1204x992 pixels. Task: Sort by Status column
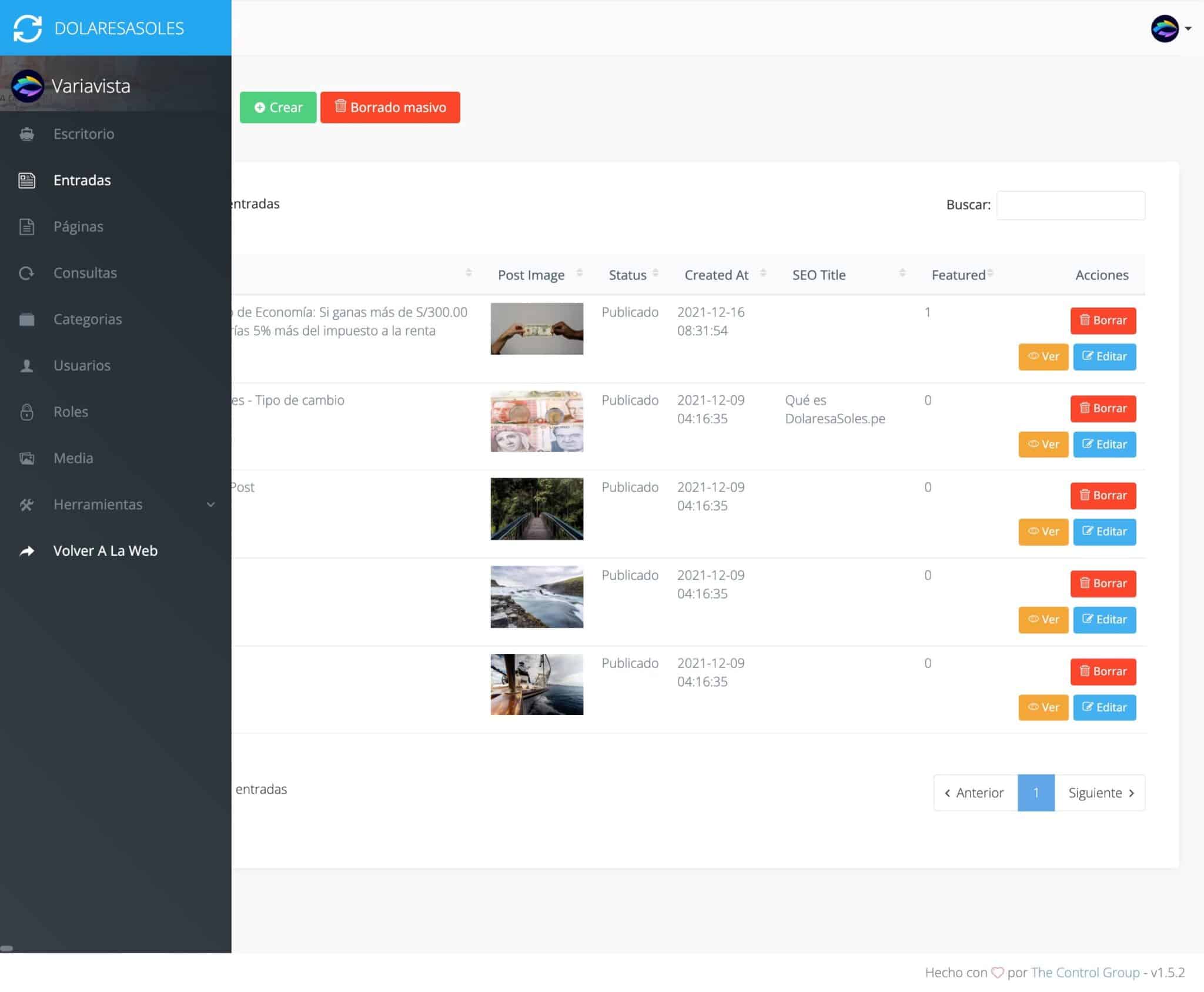pyautogui.click(x=655, y=273)
